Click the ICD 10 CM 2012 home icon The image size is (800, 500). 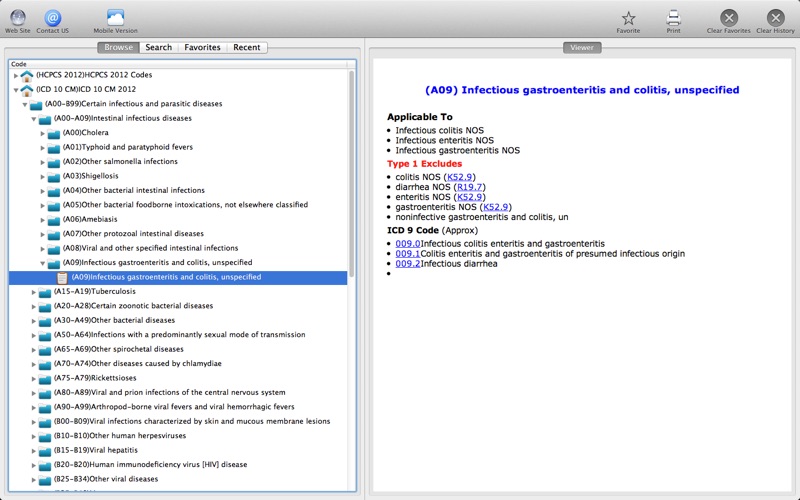coord(27,90)
